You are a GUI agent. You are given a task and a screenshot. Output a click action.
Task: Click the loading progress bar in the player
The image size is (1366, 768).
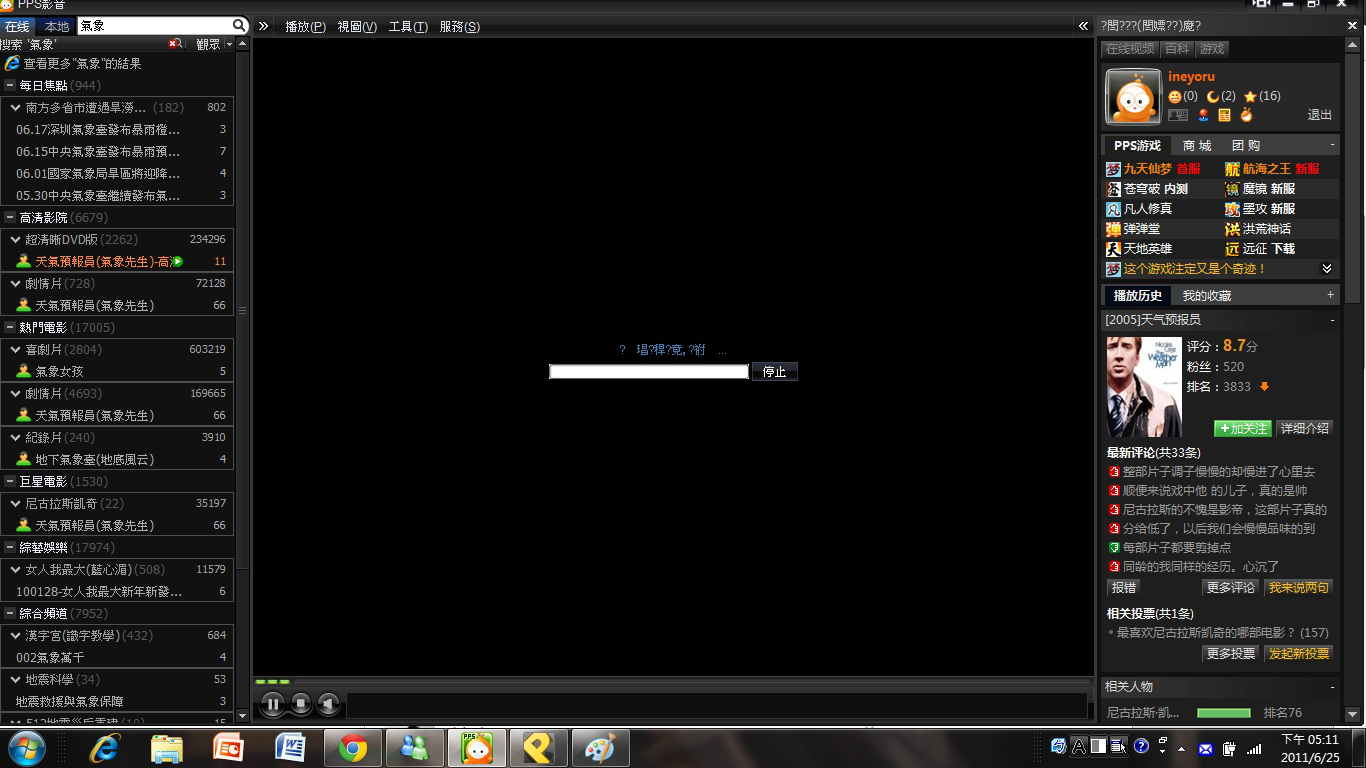coord(649,372)
